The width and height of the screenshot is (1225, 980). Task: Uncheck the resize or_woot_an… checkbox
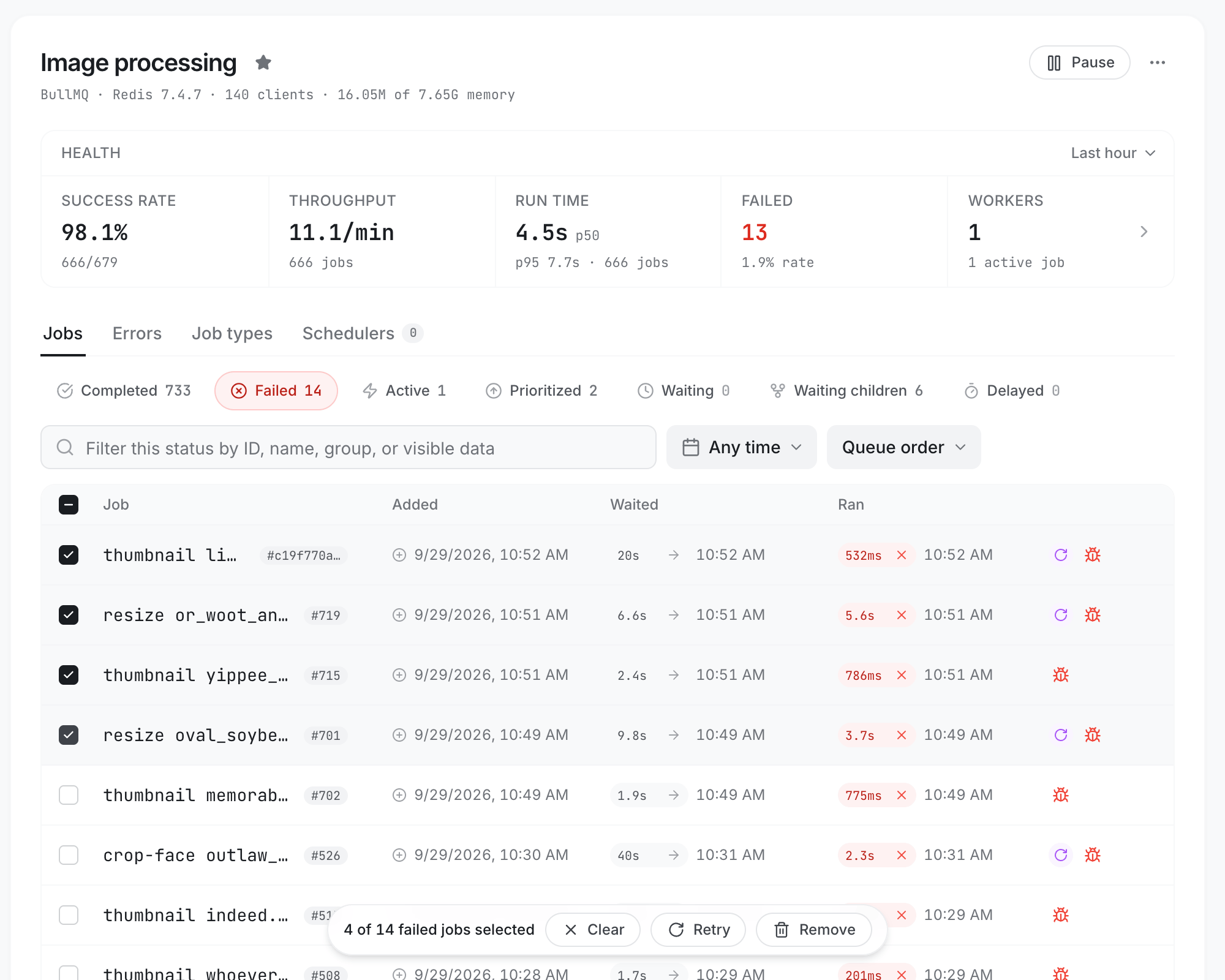[69, 615]
